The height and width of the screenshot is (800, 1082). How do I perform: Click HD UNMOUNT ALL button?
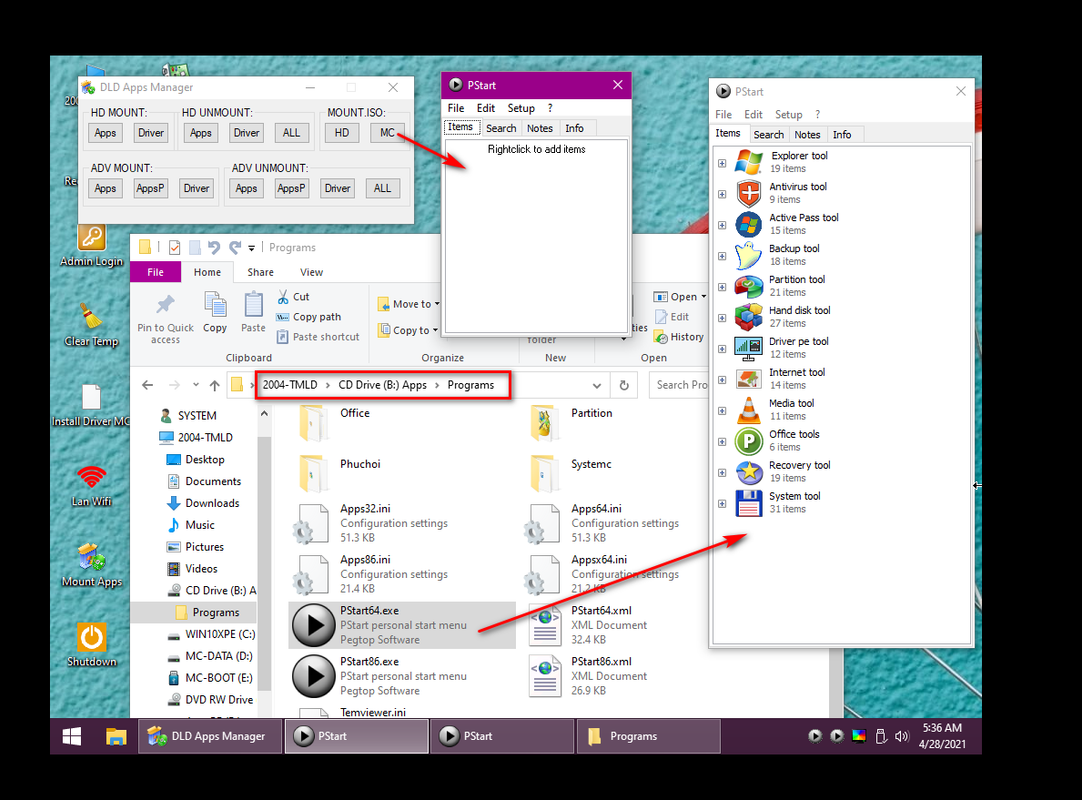point(292,133)
